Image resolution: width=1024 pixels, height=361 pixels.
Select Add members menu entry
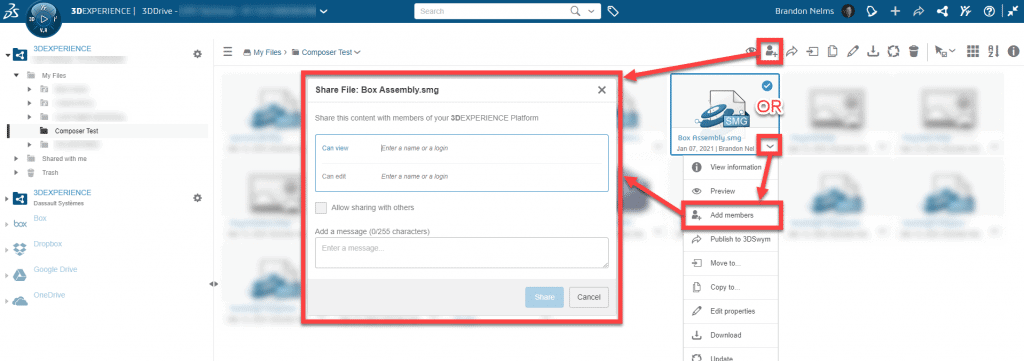point(731,215)
